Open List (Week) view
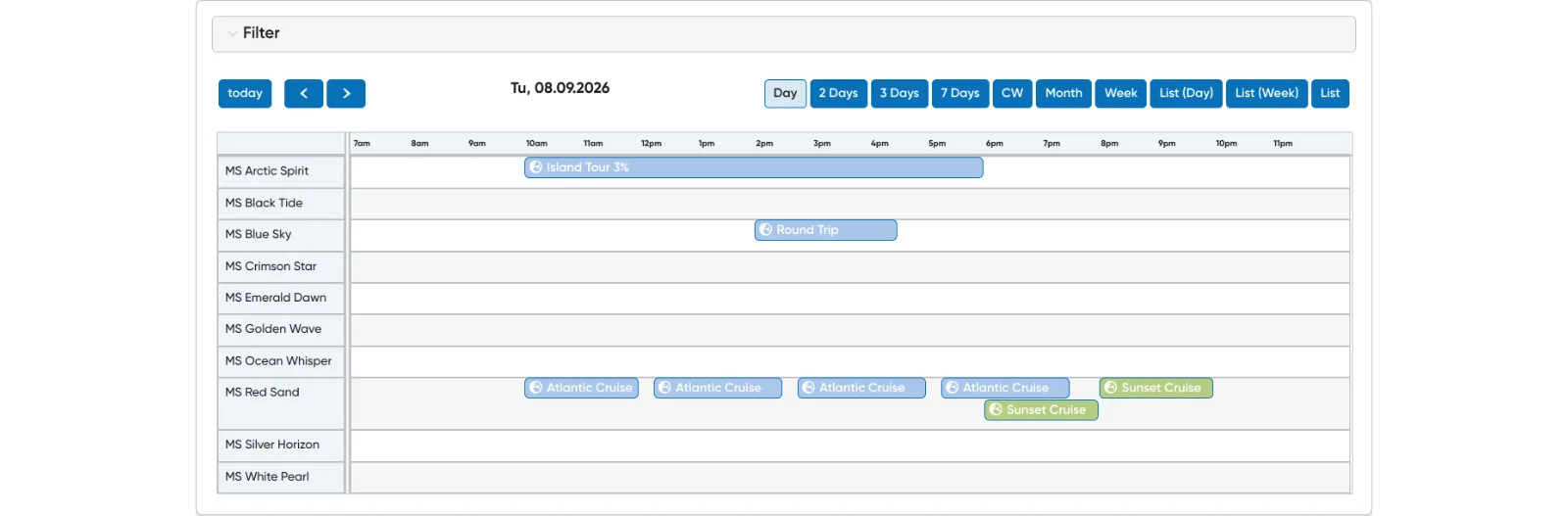 point(1267,93)
